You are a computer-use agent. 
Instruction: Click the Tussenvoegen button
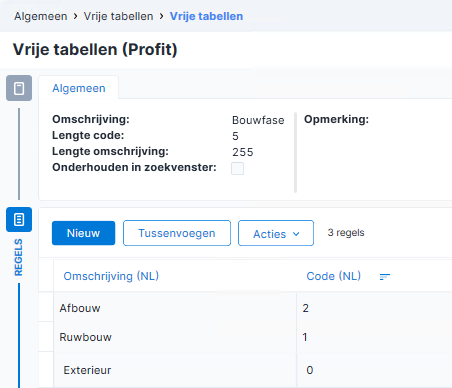point(177,233)
